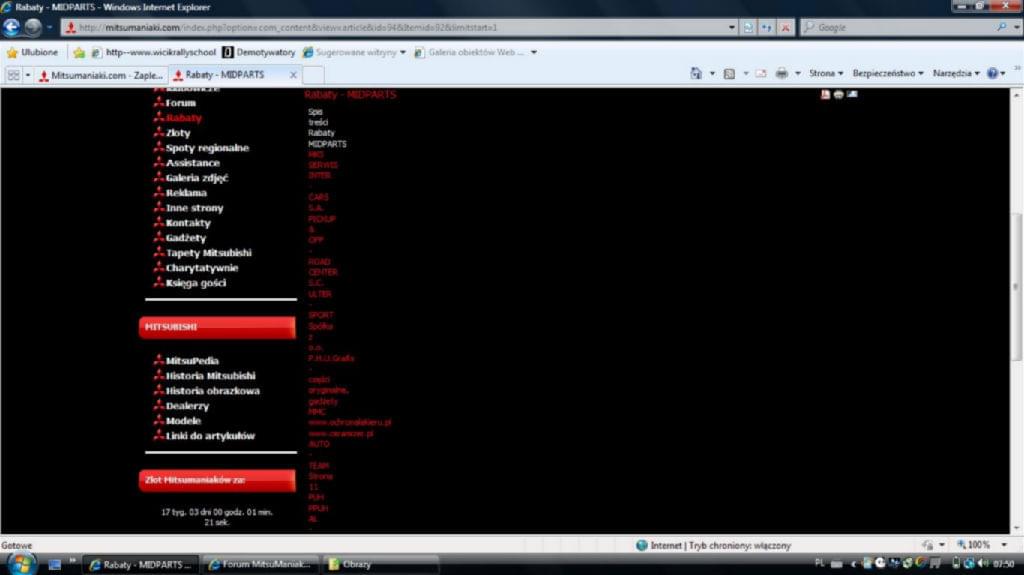Viewport: 1024px width, 575px height.
Task: Open the Obrazy taskbar window
Action: point(379,564)
